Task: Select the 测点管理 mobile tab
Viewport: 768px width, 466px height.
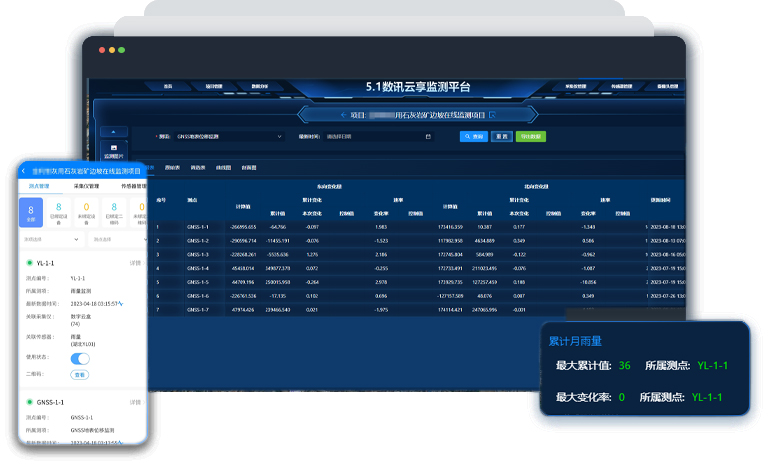Action: [39, 186]
